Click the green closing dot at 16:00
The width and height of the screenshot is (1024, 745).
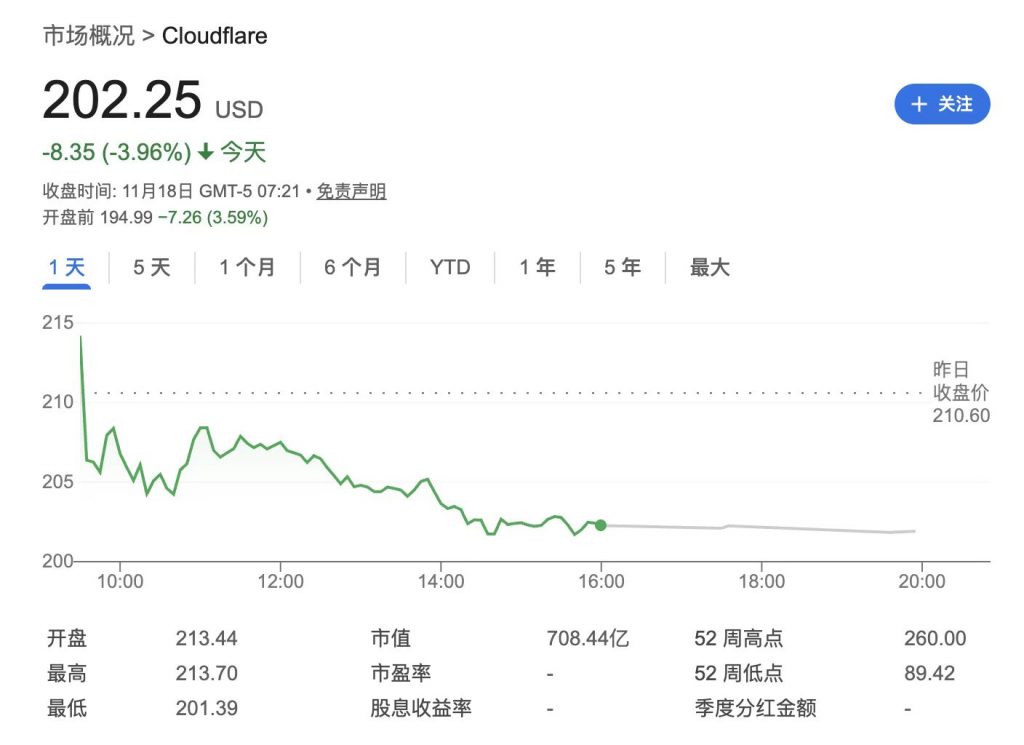pyautogui.click(x=600, y=525)
